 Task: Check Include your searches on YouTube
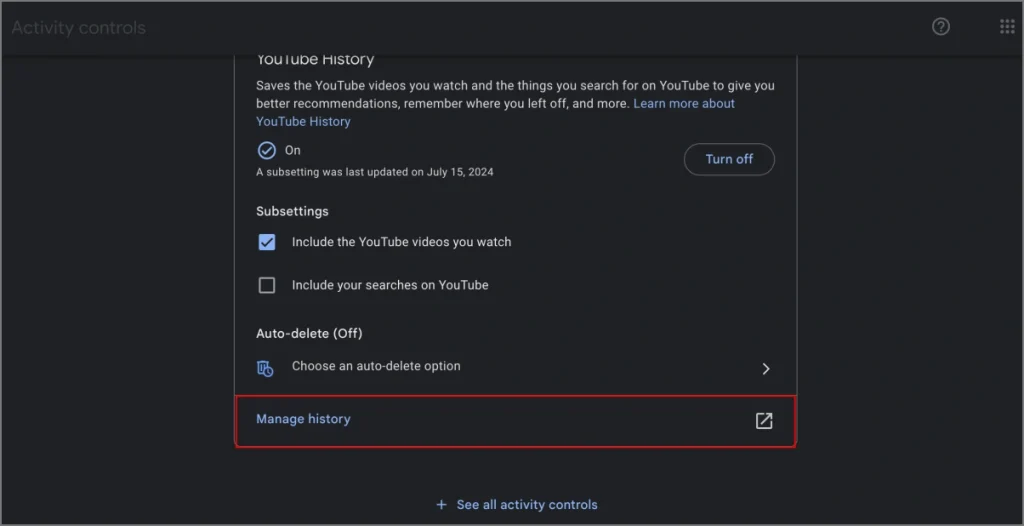point(266,286)
